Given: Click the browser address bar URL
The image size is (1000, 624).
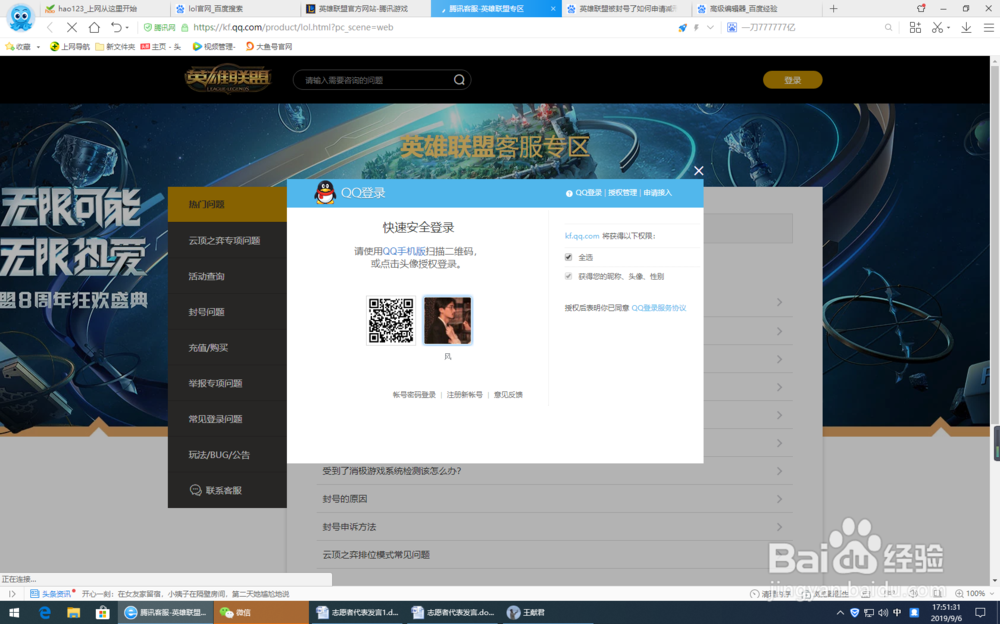Looking at the screenshot, I should click(293, 27).
